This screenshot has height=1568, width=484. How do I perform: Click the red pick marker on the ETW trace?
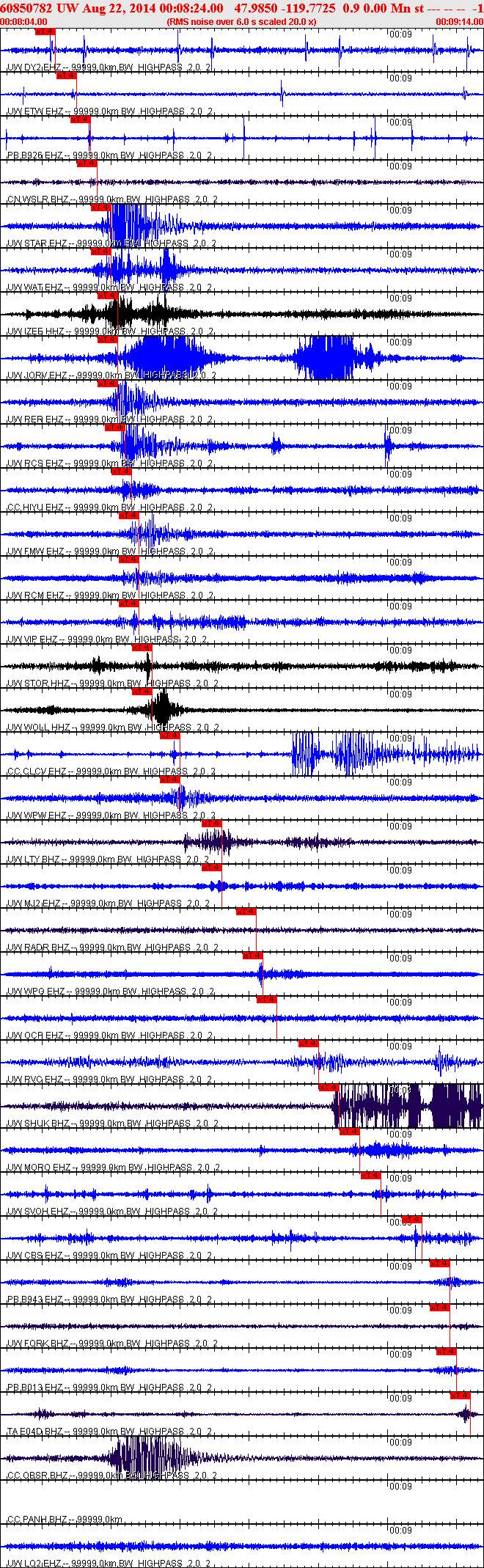[x=66, y=76]
